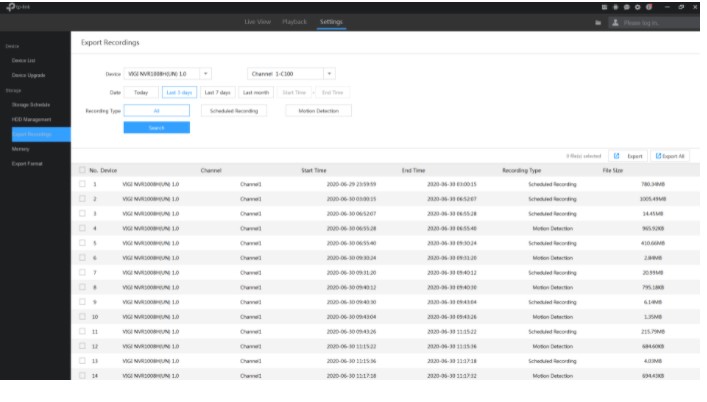Open HDD Management in sidebar

32,119
